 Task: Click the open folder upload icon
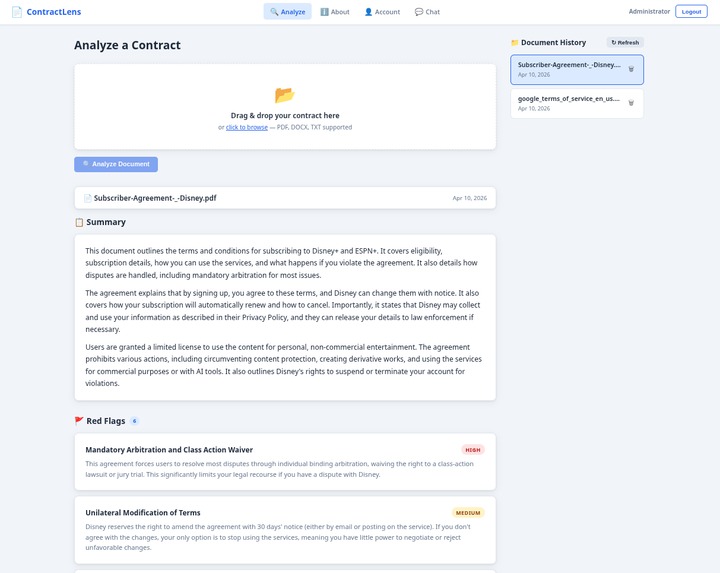(285, 95)
